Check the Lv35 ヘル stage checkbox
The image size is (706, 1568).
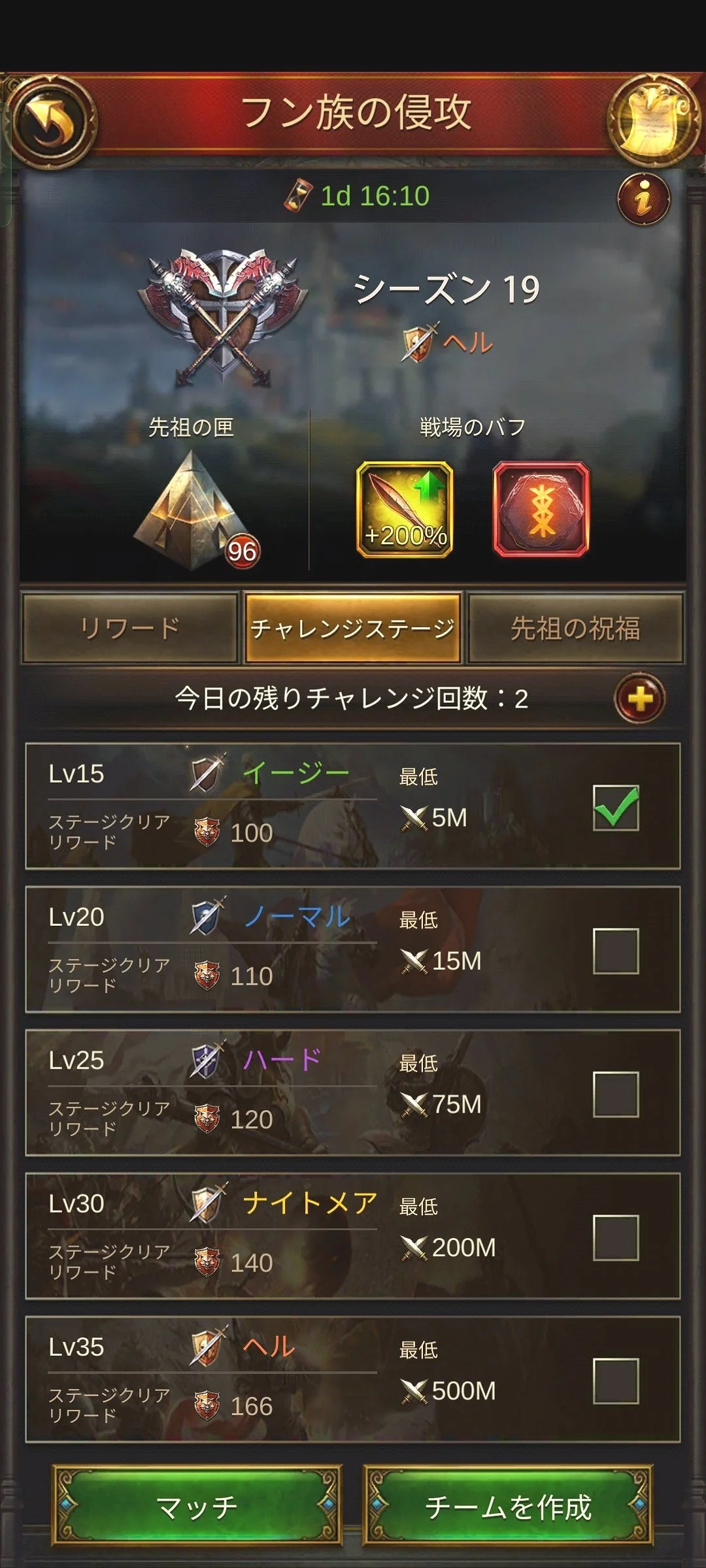616,1381
